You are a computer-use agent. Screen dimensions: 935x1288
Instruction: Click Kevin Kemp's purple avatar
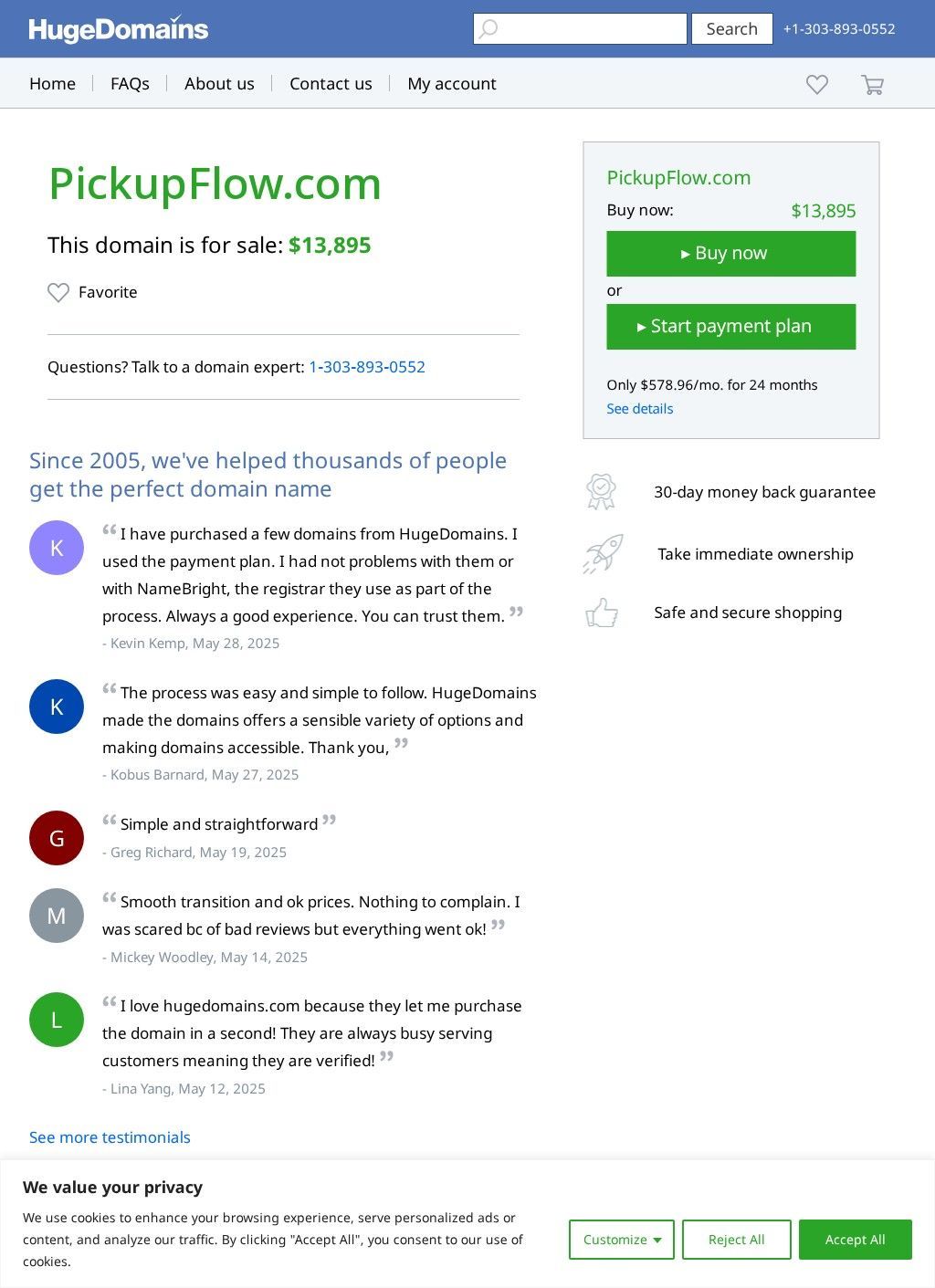click(57, 548)
